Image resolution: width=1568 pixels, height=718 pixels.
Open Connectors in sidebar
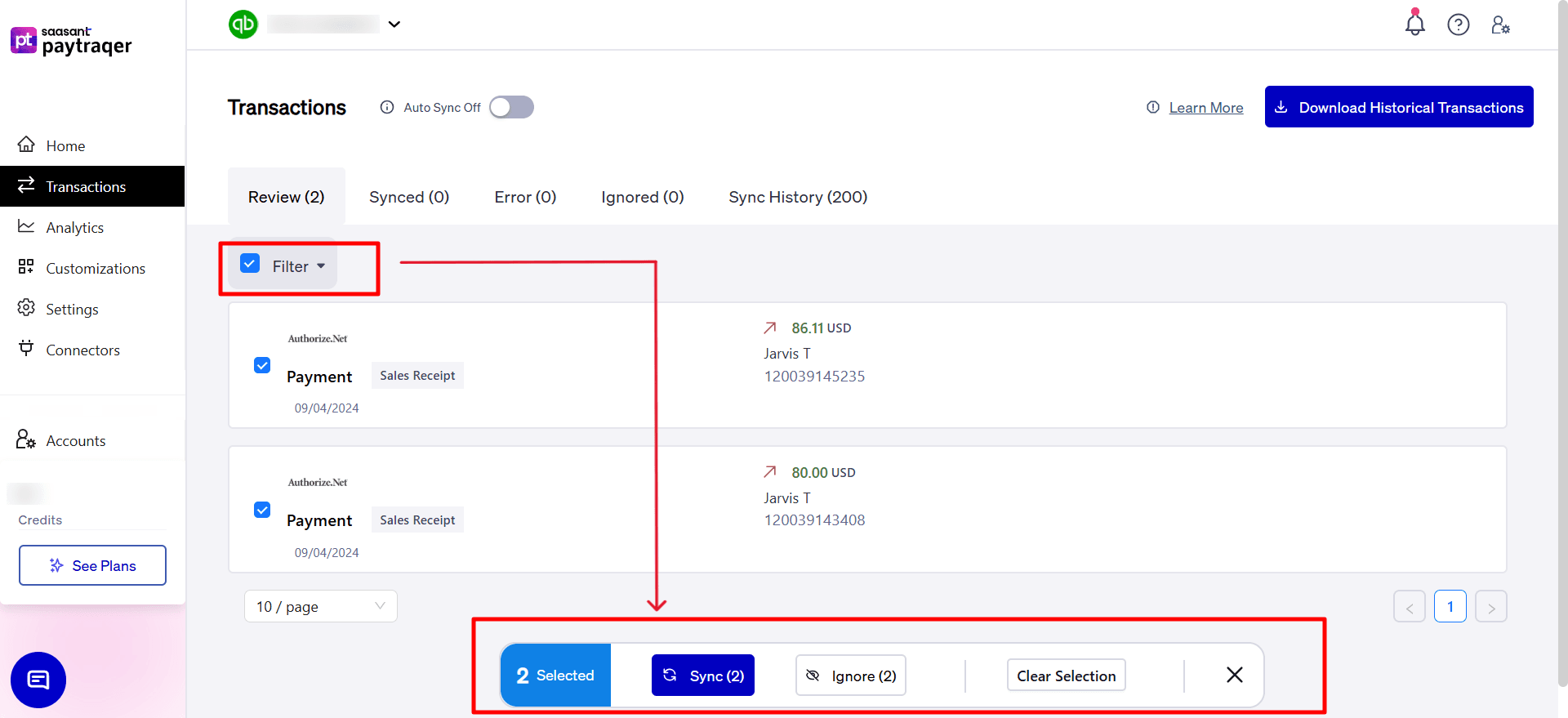click(92, 350)
